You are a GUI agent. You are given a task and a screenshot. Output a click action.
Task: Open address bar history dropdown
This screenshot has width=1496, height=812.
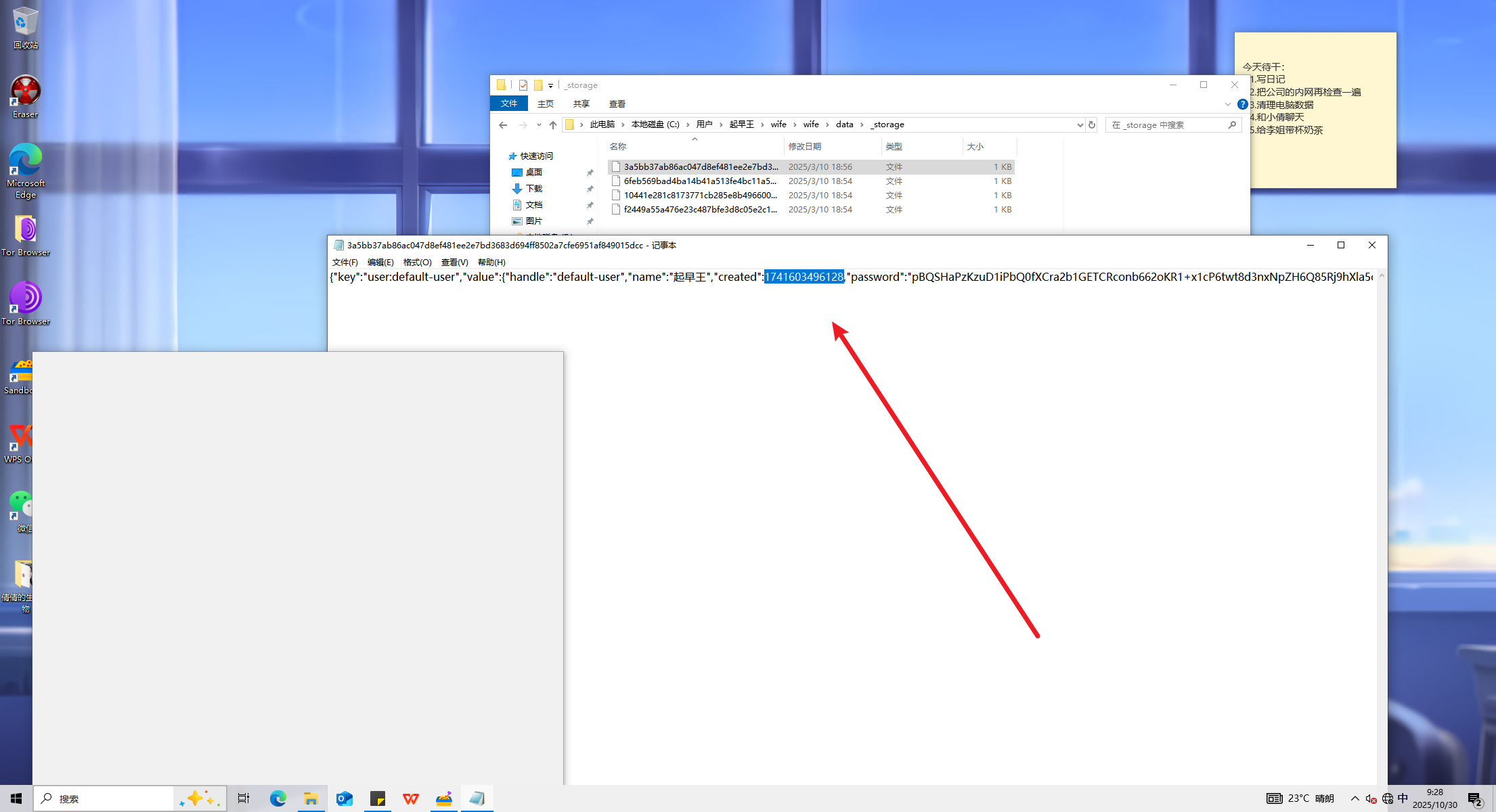coord(1080,125)
